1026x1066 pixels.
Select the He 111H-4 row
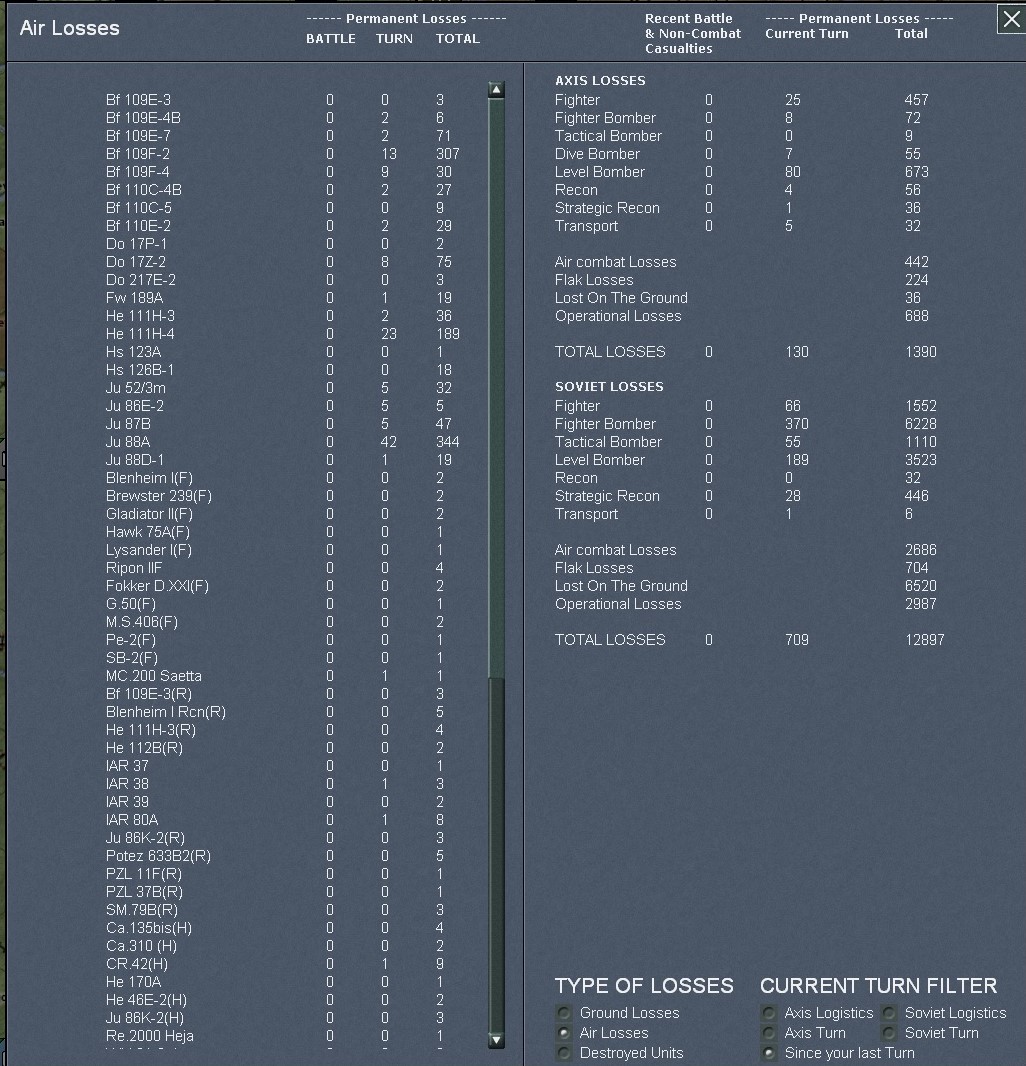click(x=283, y=334)
